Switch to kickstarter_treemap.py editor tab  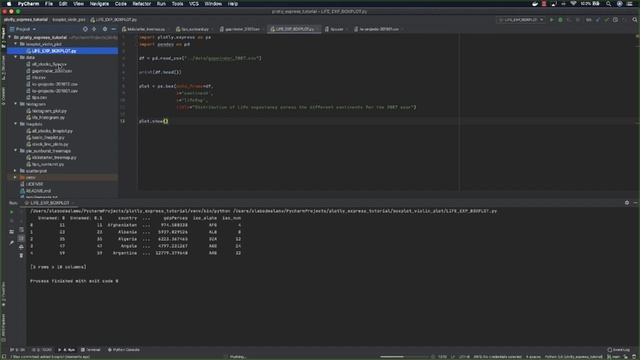[145, 29]
